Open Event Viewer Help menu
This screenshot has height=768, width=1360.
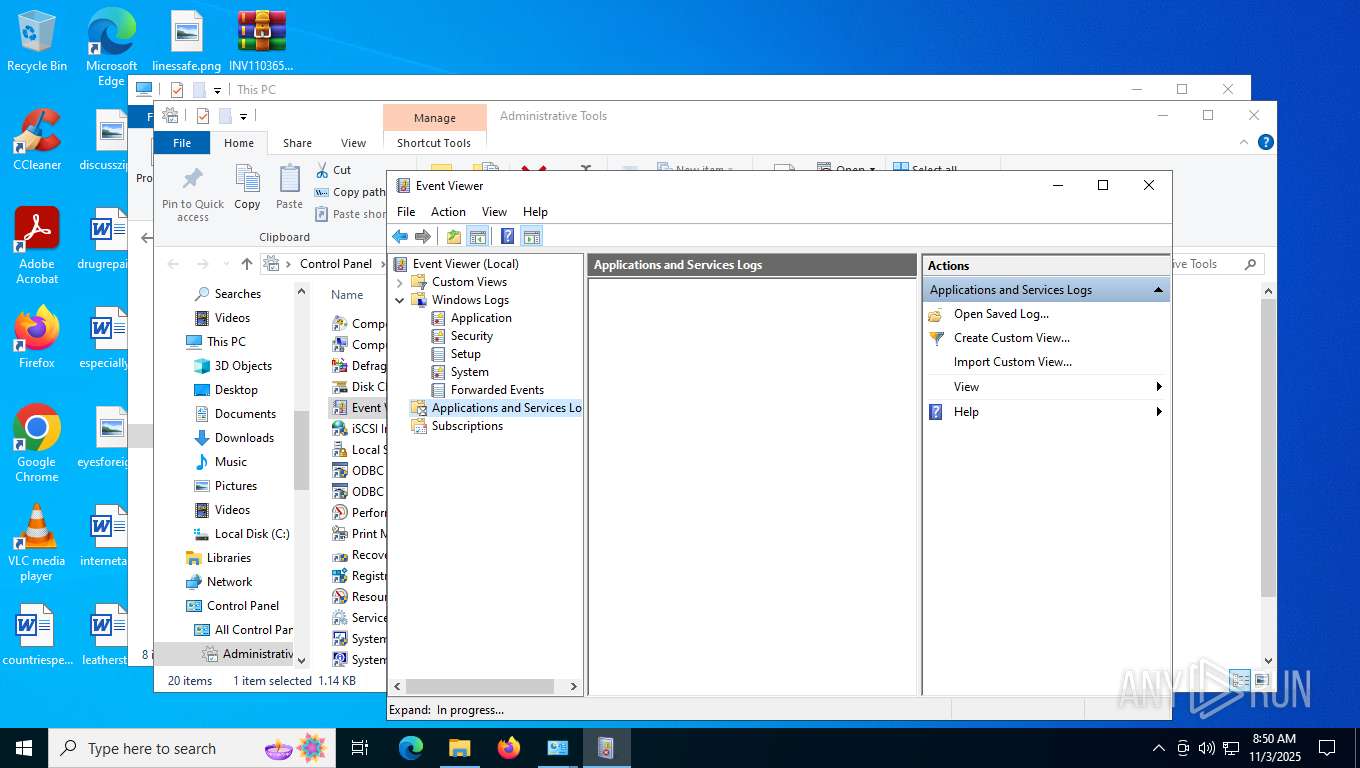tap(535, 212)
